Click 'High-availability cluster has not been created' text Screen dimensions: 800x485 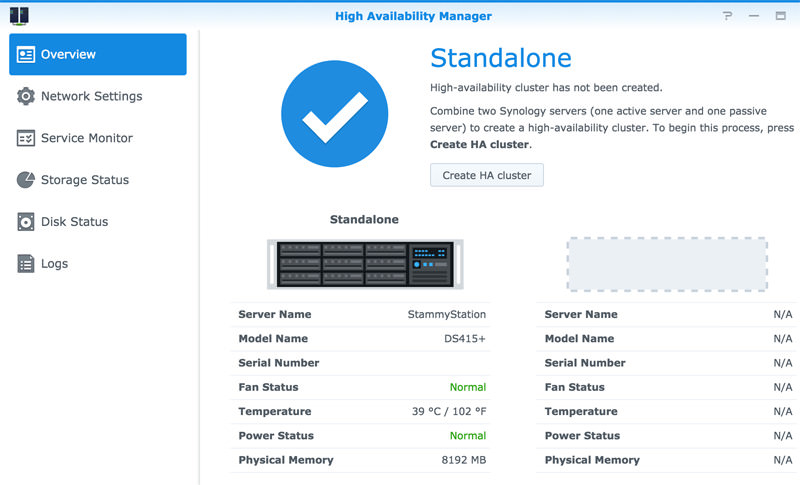click(546, 88)
